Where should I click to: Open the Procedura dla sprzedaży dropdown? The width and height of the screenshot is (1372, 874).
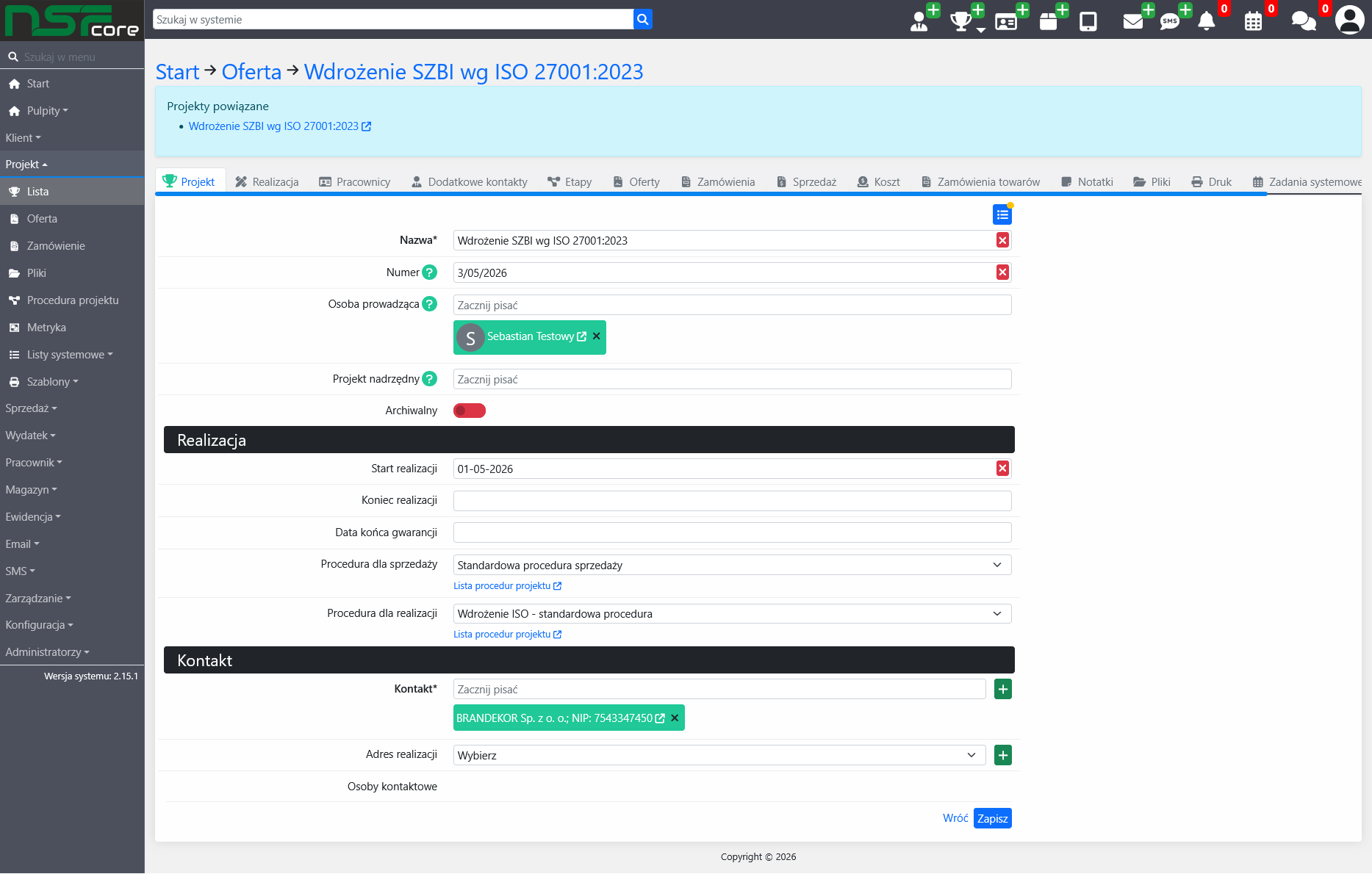click(733, 565)
